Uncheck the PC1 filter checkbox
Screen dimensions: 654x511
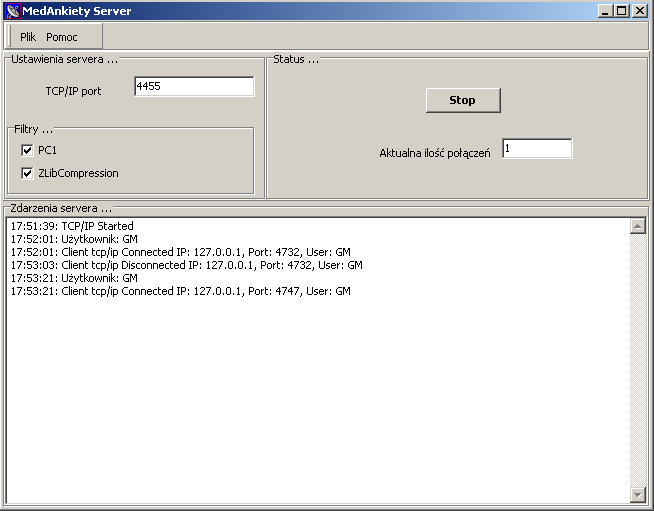(x=28, y=150)
